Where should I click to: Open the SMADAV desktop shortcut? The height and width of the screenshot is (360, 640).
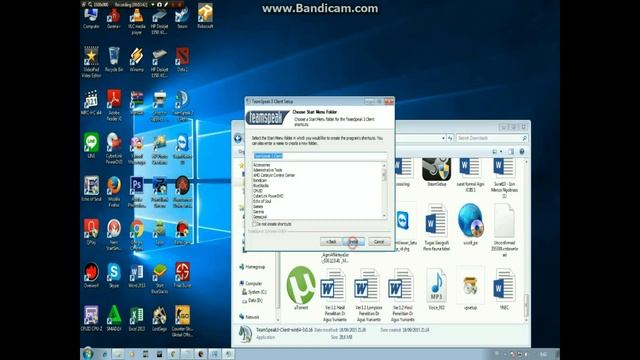pos(114,319)
